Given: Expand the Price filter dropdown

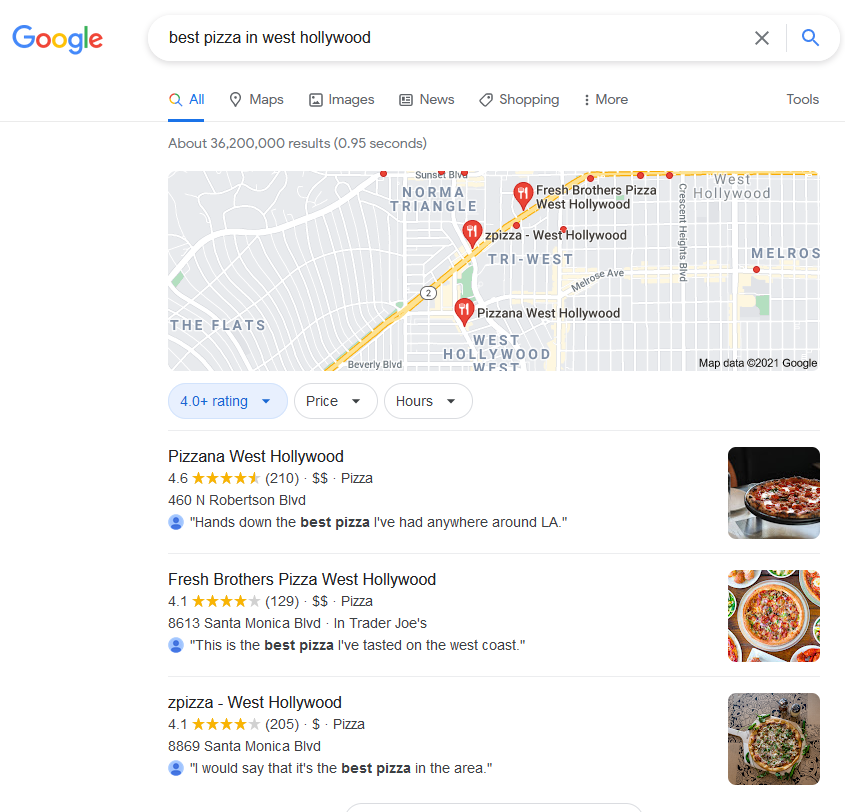Looking at the screenshot, I should coord(335,401).
